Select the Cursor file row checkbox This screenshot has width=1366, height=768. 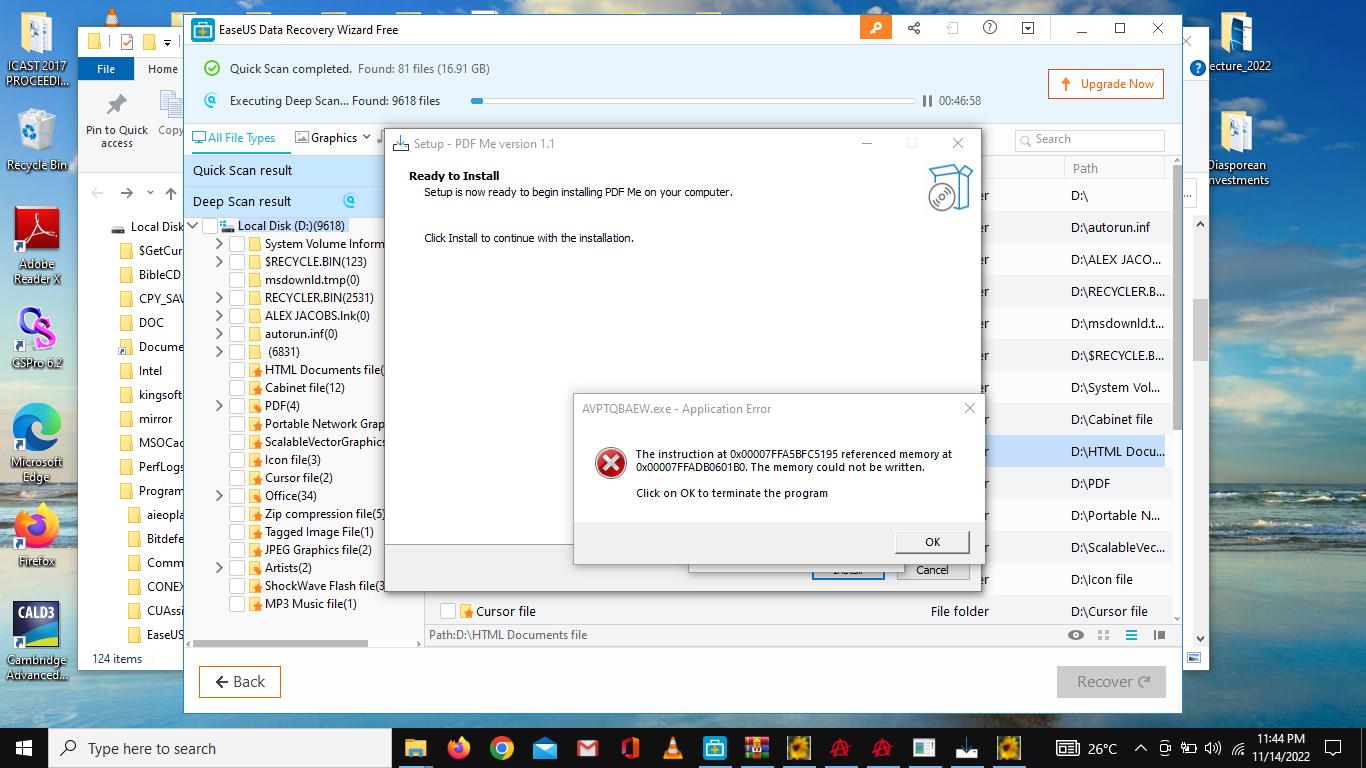pos(448,611)
